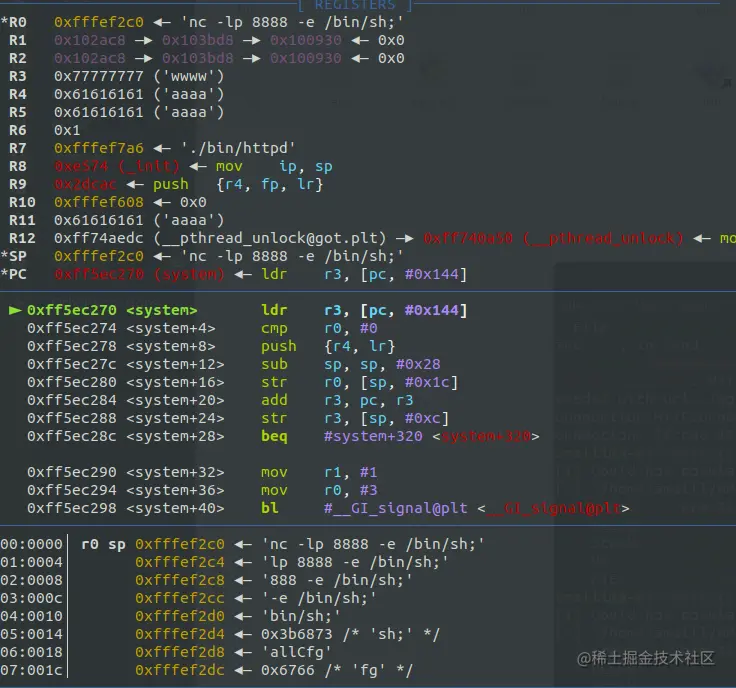Select the PC address 0xff5ec270 (system)
Image resolution: width=736 pixels, height=688 pixels.
139,274
